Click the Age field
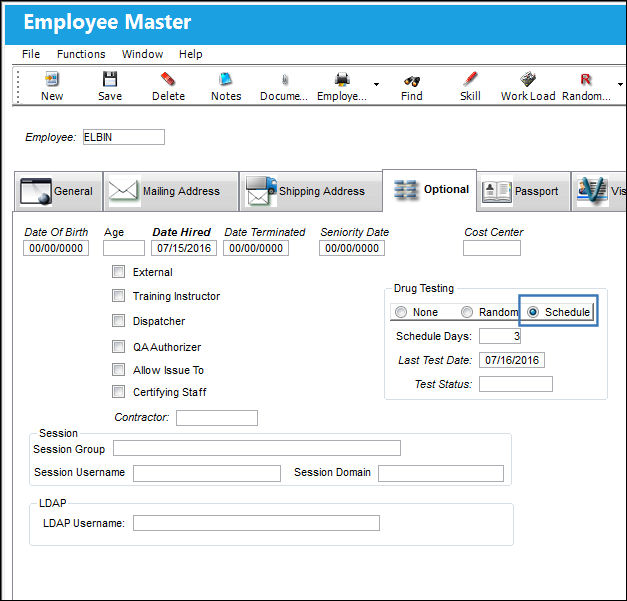The image size is (627, 601). point(124,248)
